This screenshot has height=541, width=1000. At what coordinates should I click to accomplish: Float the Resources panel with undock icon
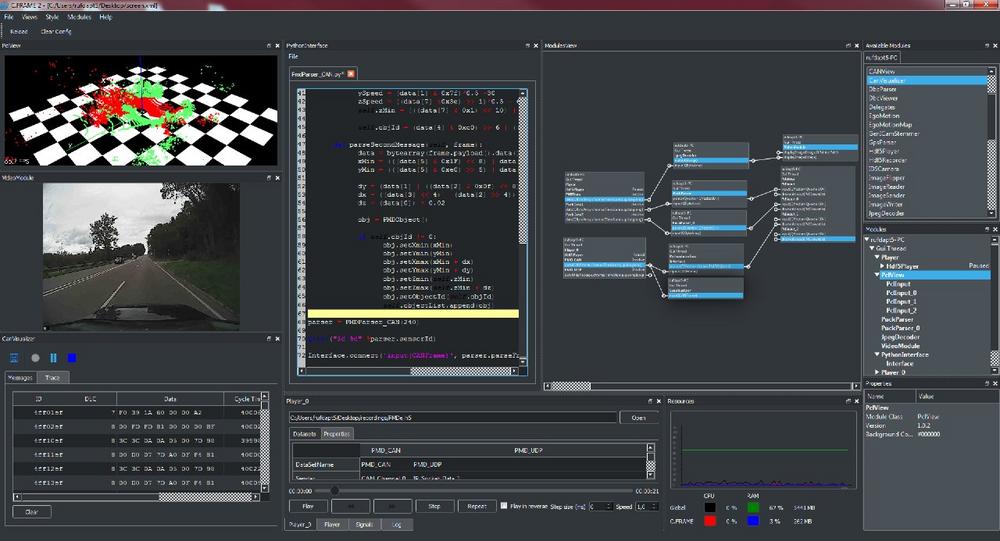coord(847,400)
